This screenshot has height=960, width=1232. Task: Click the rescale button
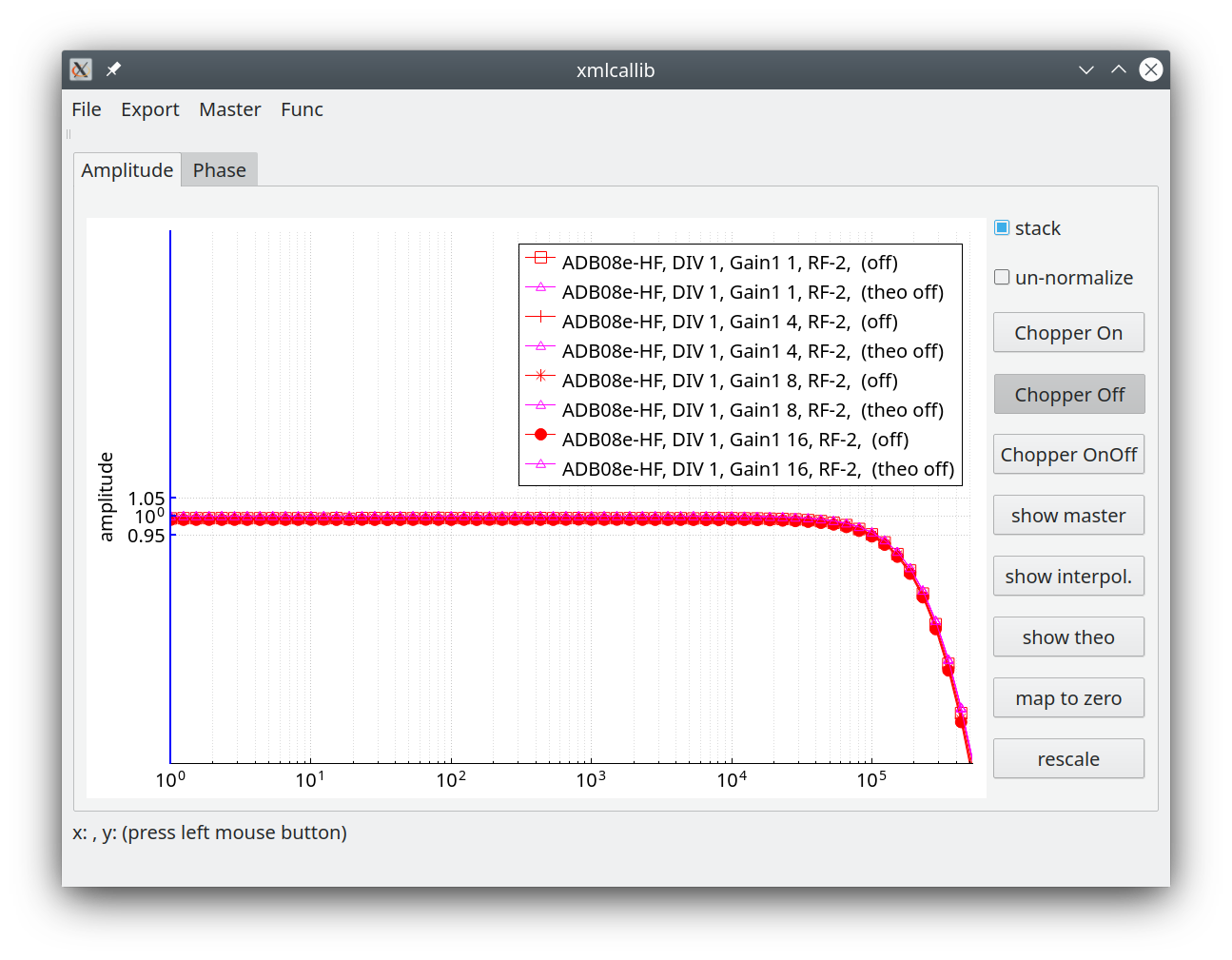coord(1068,759)
